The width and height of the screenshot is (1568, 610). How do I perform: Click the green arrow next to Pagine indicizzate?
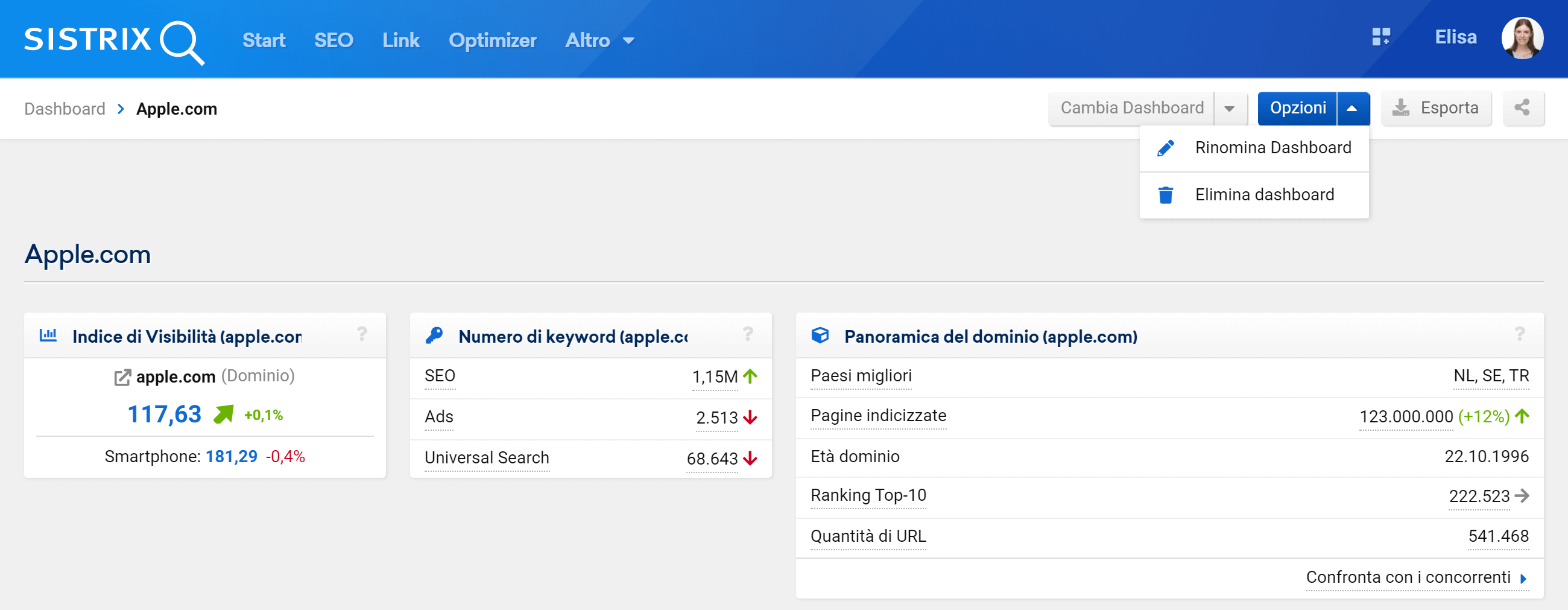(1522, 416)
